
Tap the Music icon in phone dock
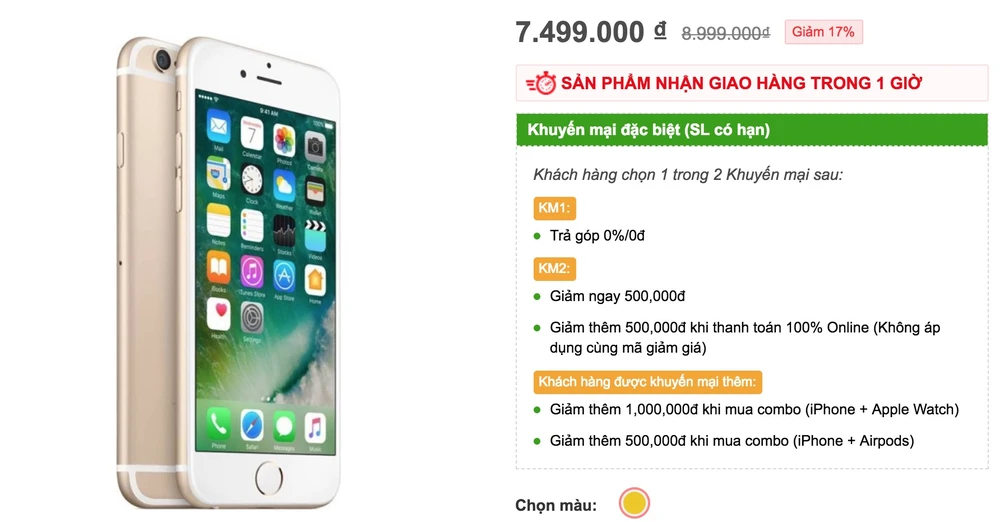point(315,426)
